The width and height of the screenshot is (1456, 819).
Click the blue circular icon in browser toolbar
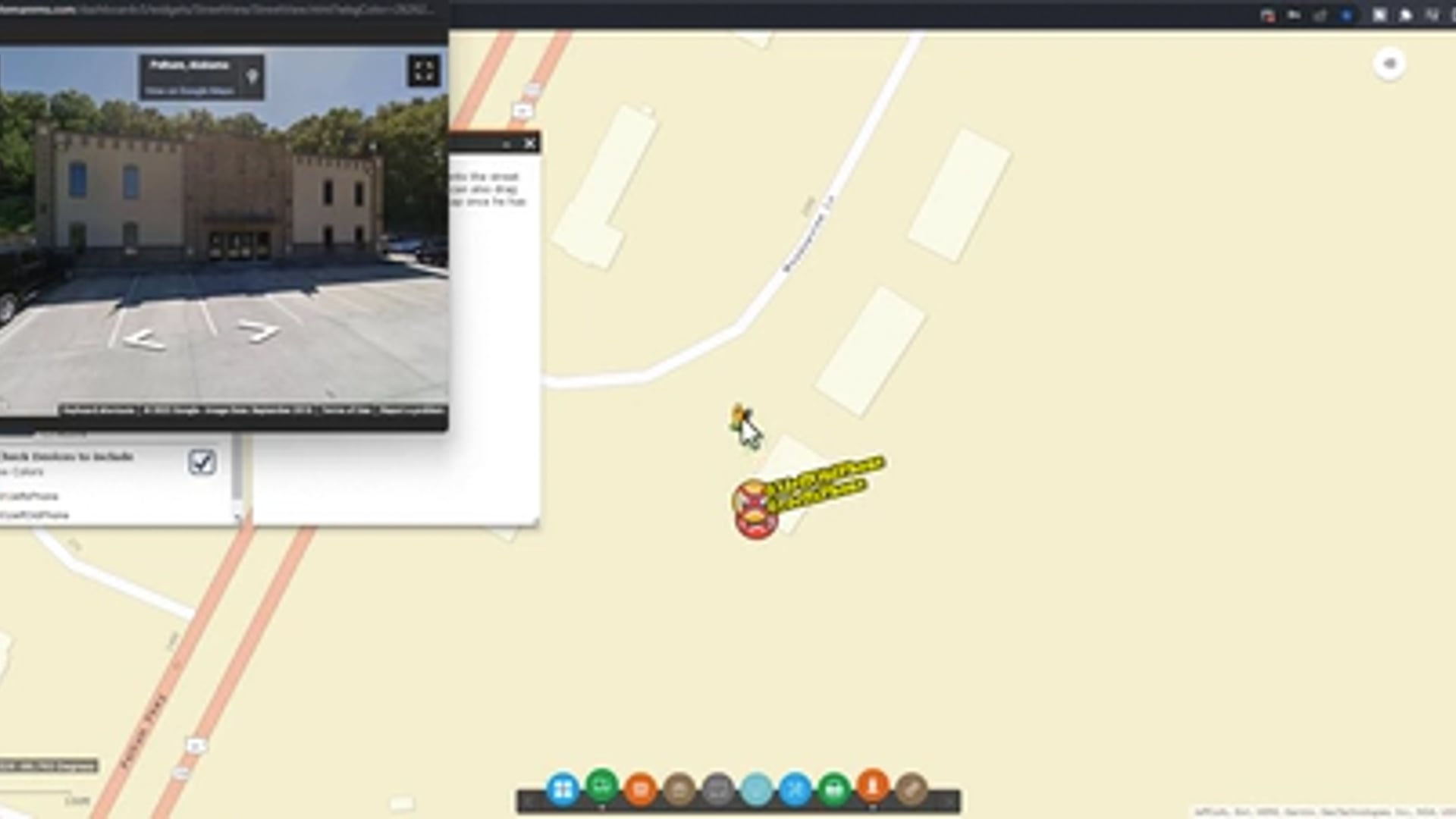pyautogui.click(x=1347, y=15)
